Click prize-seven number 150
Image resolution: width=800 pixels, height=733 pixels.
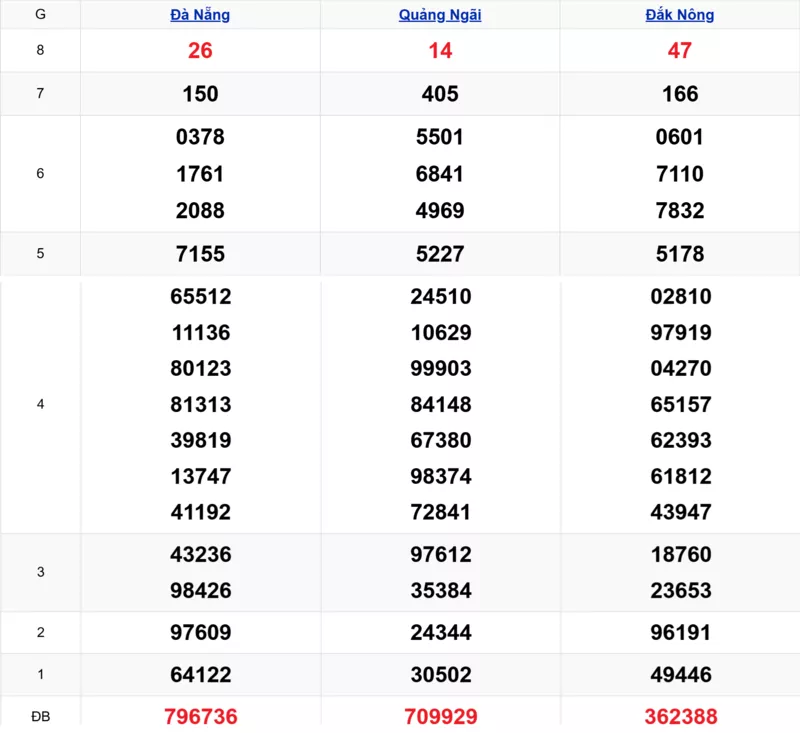200,94
